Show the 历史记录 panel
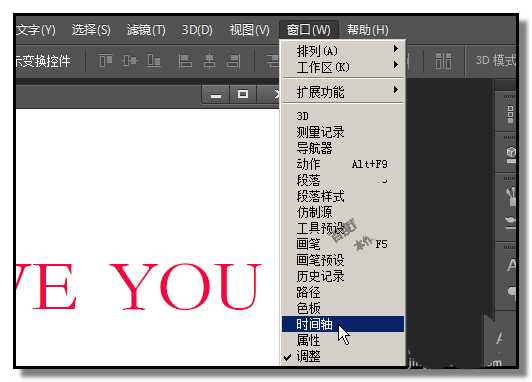532x382 pixels. [x=343, y=276]
